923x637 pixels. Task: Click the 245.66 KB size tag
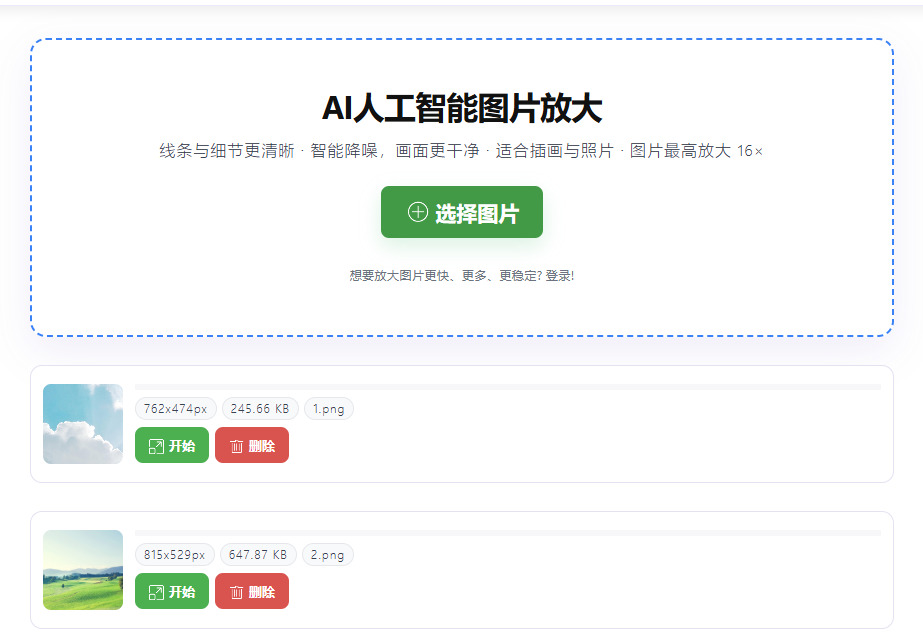tap(260, 409)
